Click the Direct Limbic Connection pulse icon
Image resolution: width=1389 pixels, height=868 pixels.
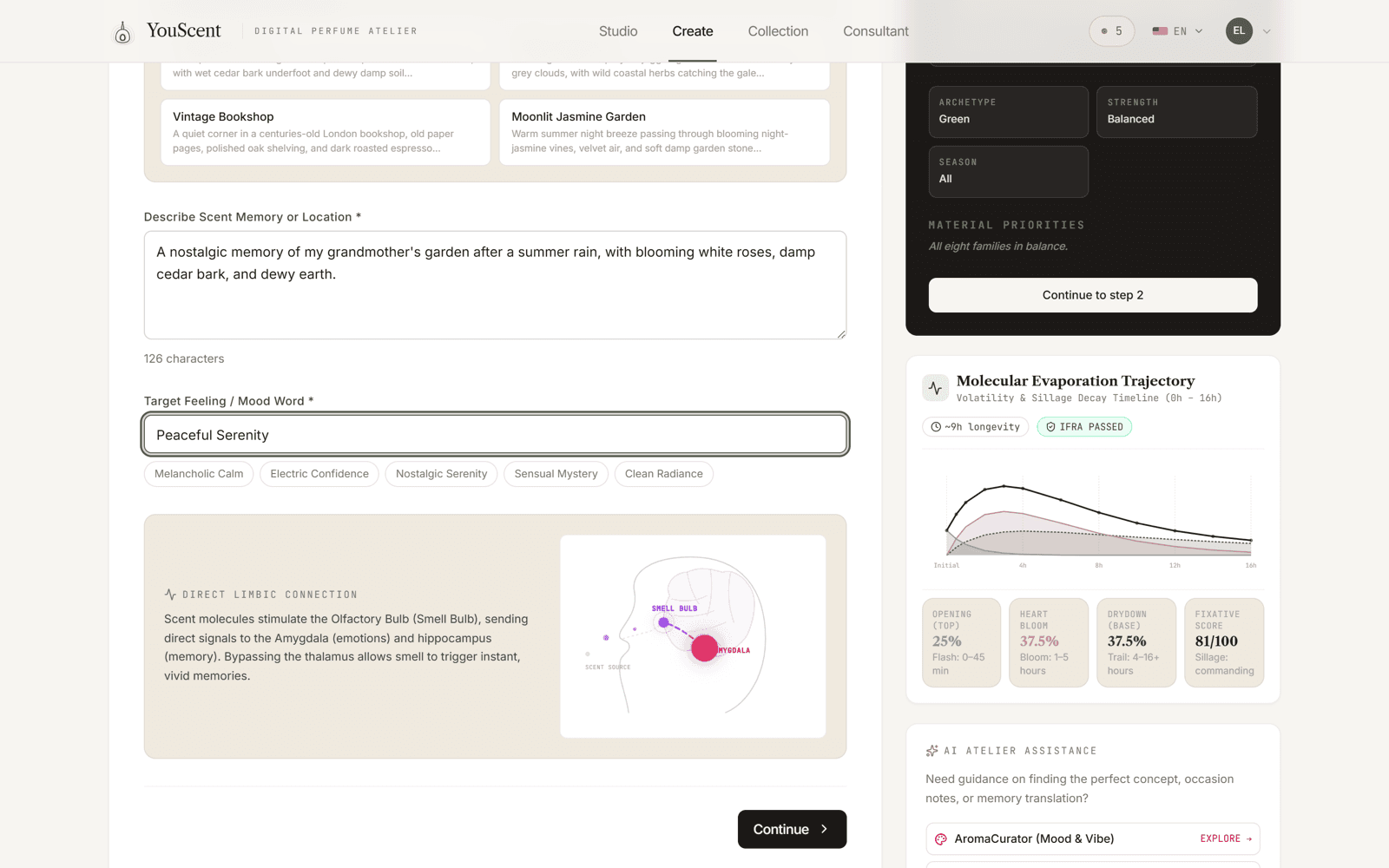(x=170, y=595)
